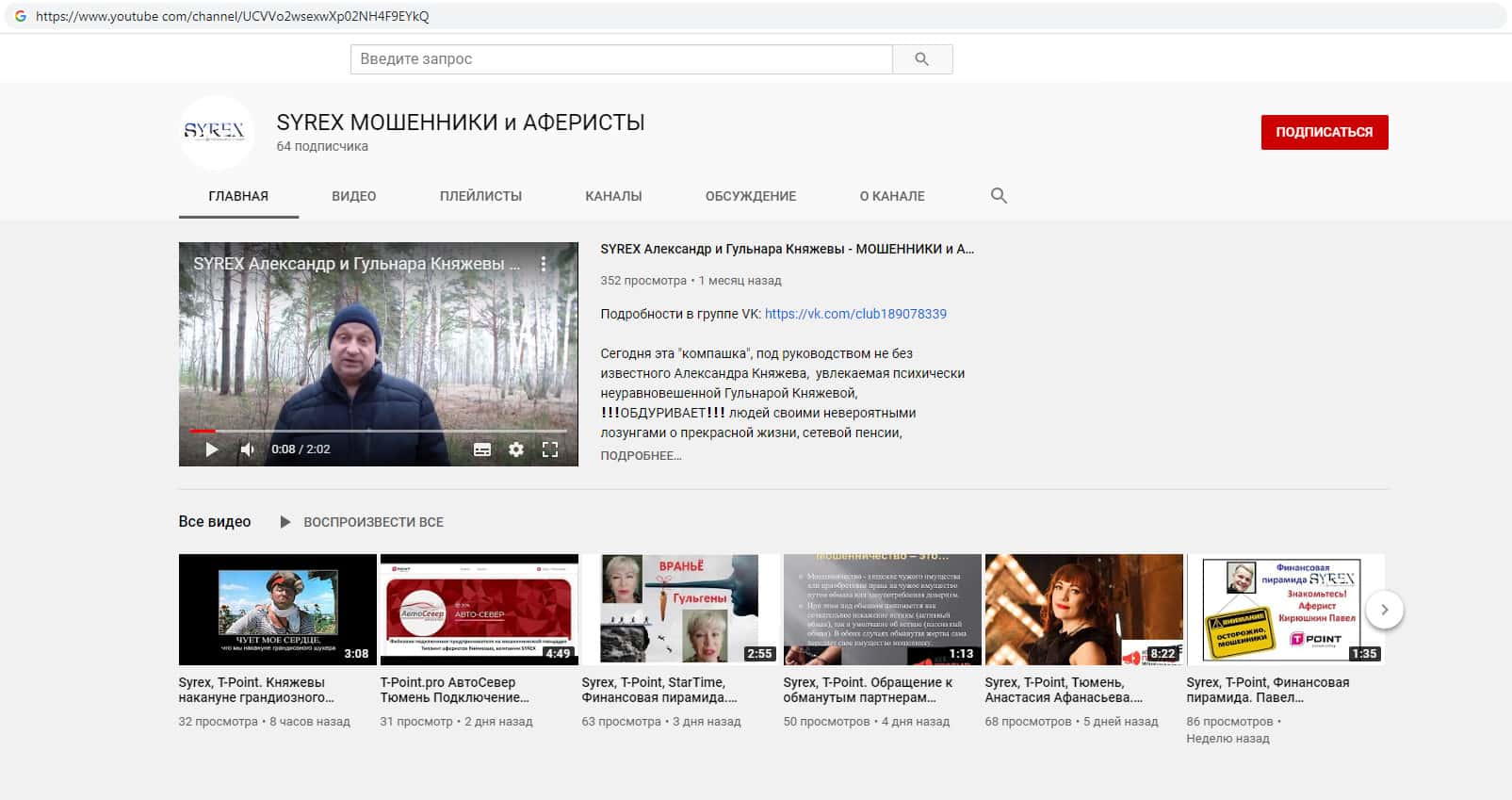The height and width of the screenshot is (800, 1512).
Task: Toggle subtitles in video player
Action: pos(482,449)
